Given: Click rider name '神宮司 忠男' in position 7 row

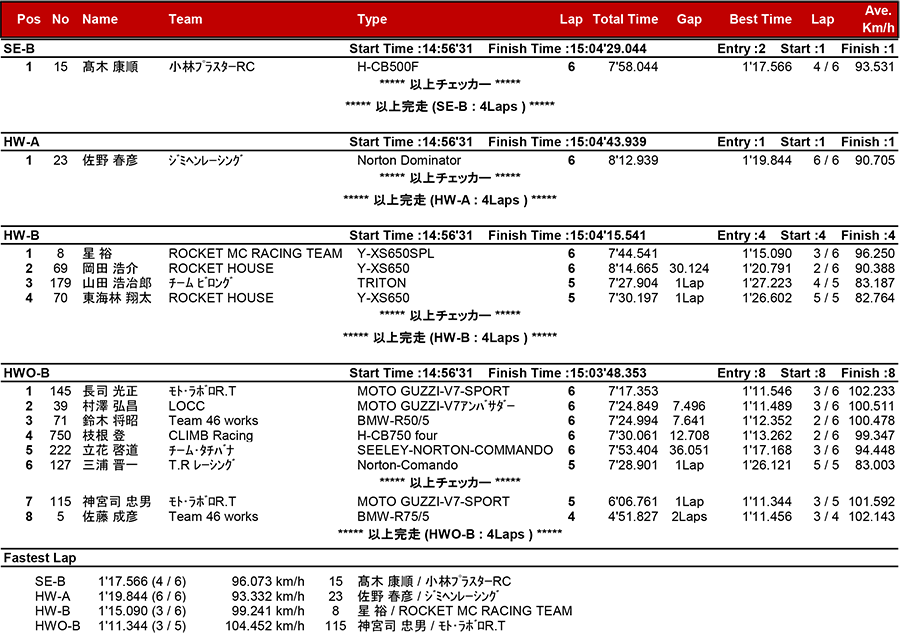Looking at the screenshot, I should click(117, 502).
